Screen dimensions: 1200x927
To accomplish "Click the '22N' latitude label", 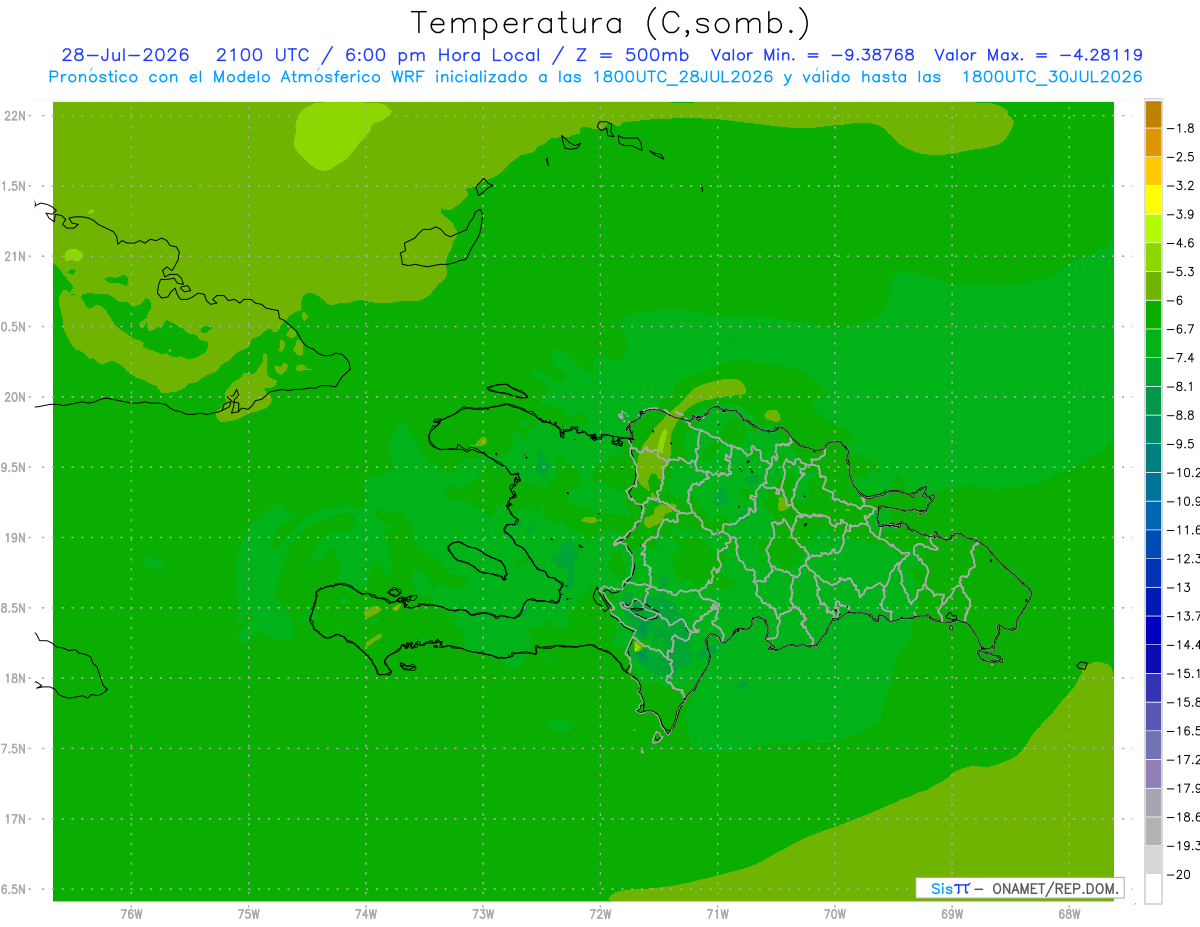I will [16, 115].
